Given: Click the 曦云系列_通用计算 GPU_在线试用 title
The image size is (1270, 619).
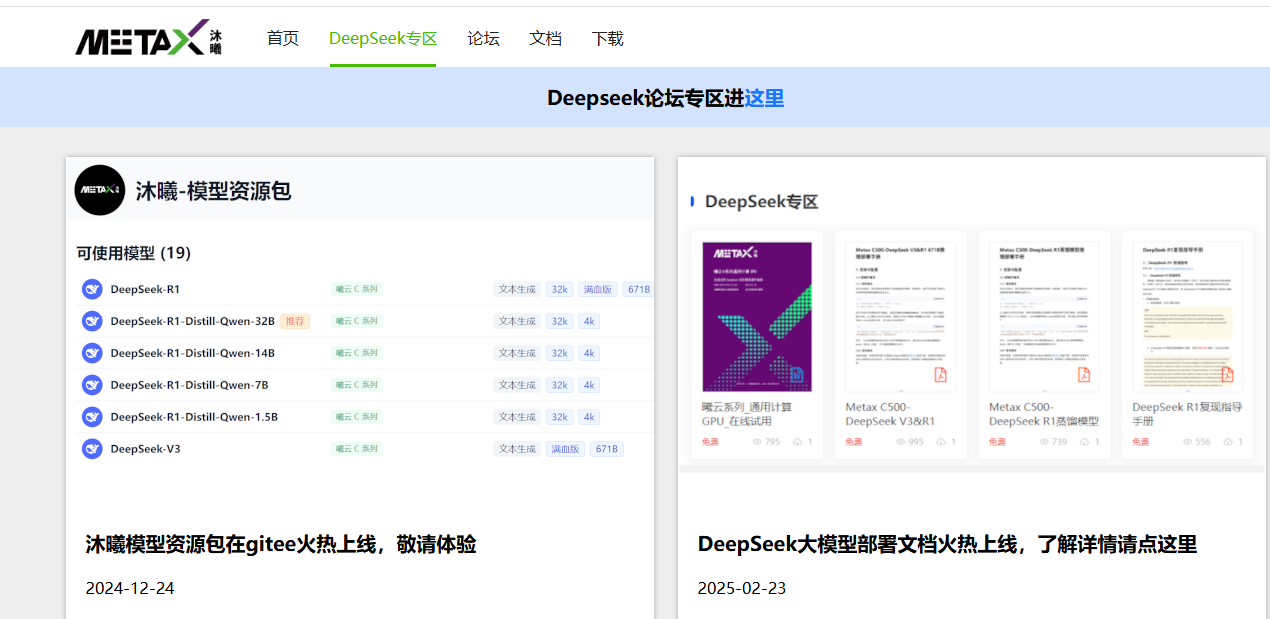Looking at the screenshot, I should point(747,414).
